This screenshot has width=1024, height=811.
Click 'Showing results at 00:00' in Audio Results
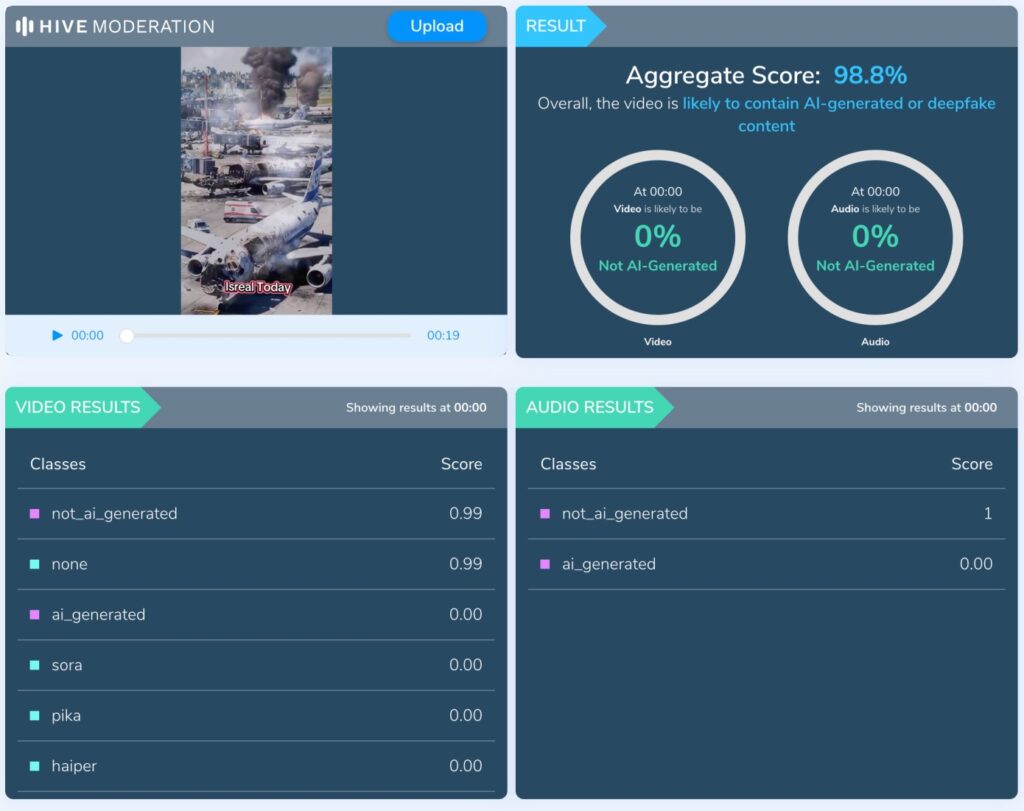pyautogui.click(x=926, y=407)
